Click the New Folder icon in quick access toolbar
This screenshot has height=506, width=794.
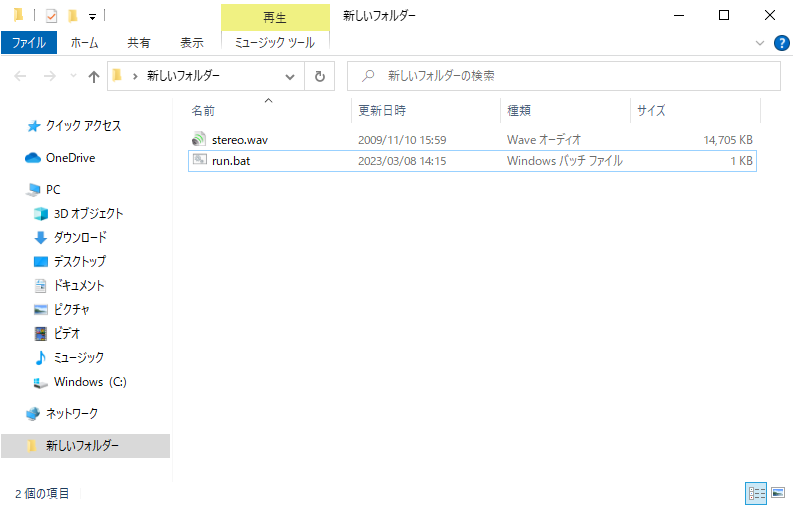[x=73, y=16]
